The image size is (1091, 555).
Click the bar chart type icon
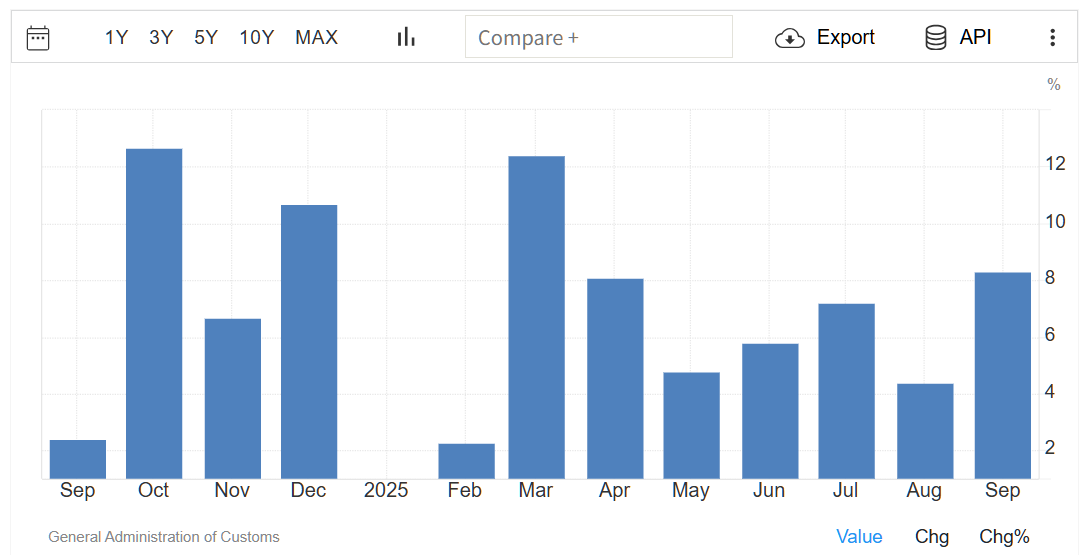[x=406, y=37]
